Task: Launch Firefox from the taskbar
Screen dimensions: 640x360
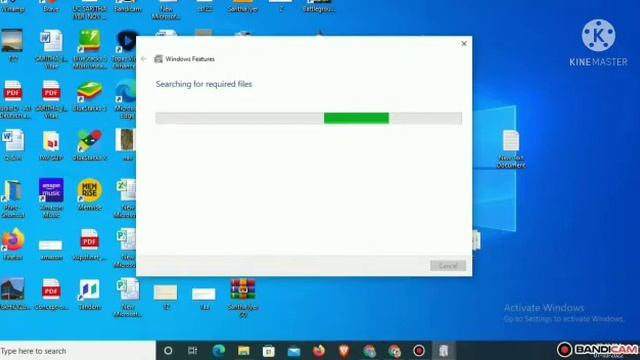Action: coord(319,351)
